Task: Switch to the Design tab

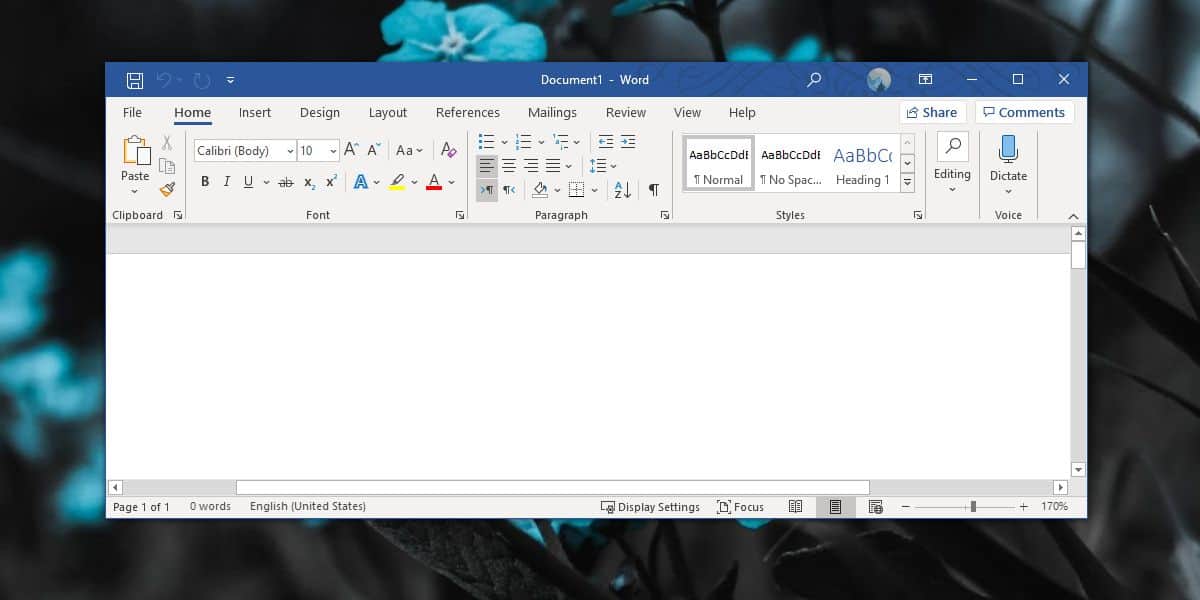Action: [320, 112]
